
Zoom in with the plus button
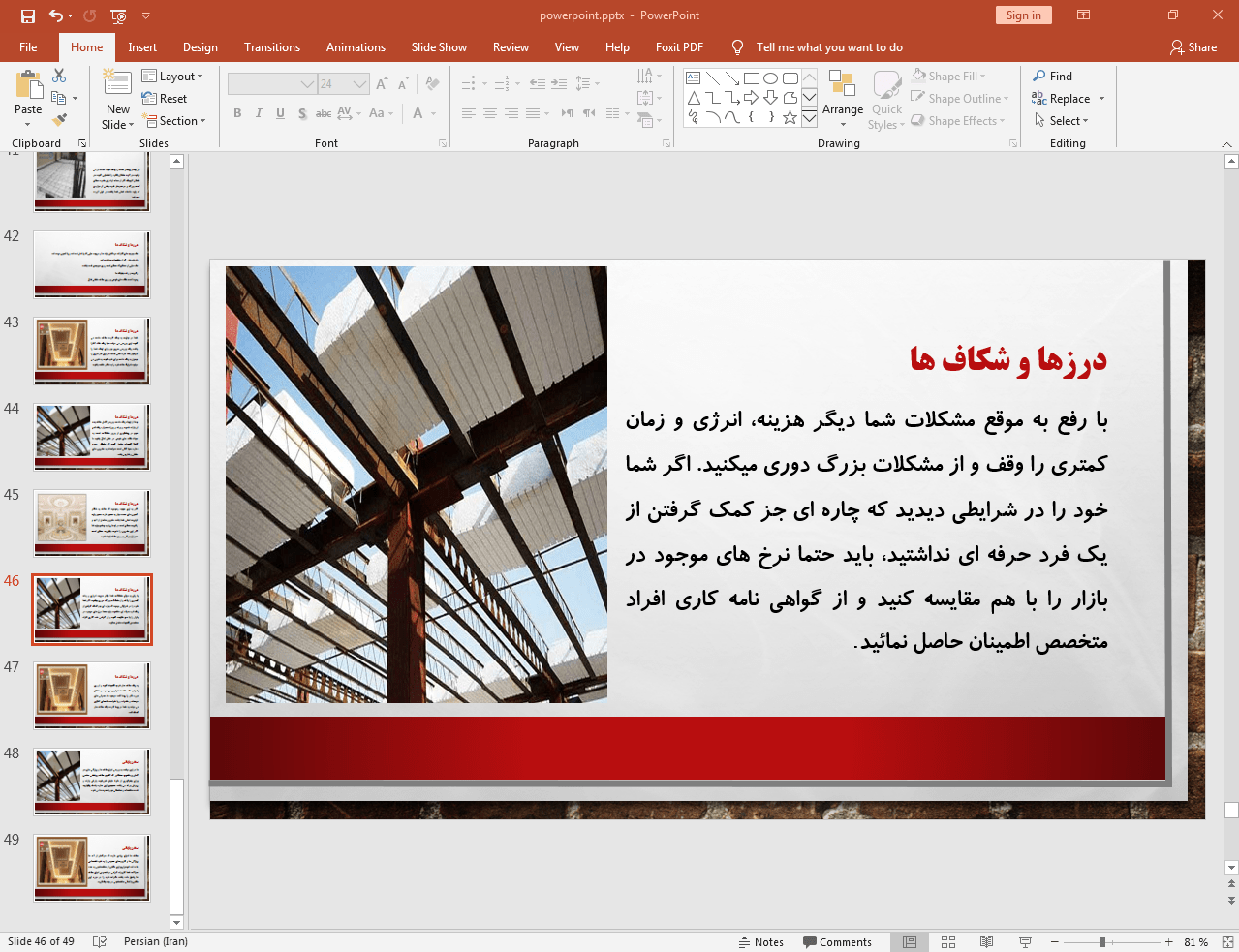pos(1168,941)
